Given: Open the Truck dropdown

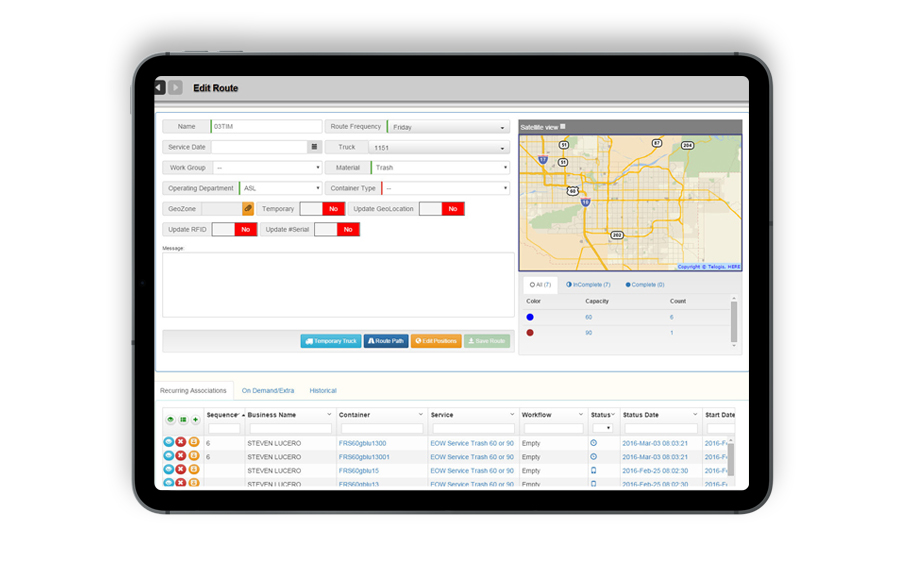Looking at the screenshot, I should pos(439,148).
